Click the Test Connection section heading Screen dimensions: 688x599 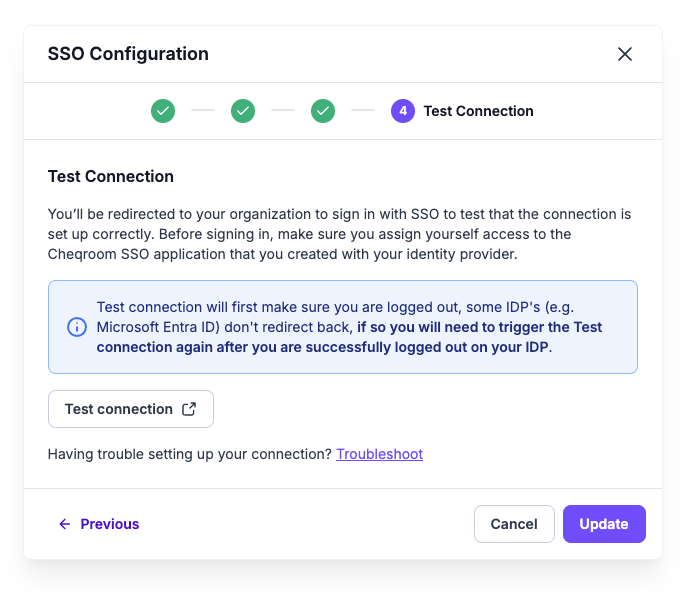point(111,176)
